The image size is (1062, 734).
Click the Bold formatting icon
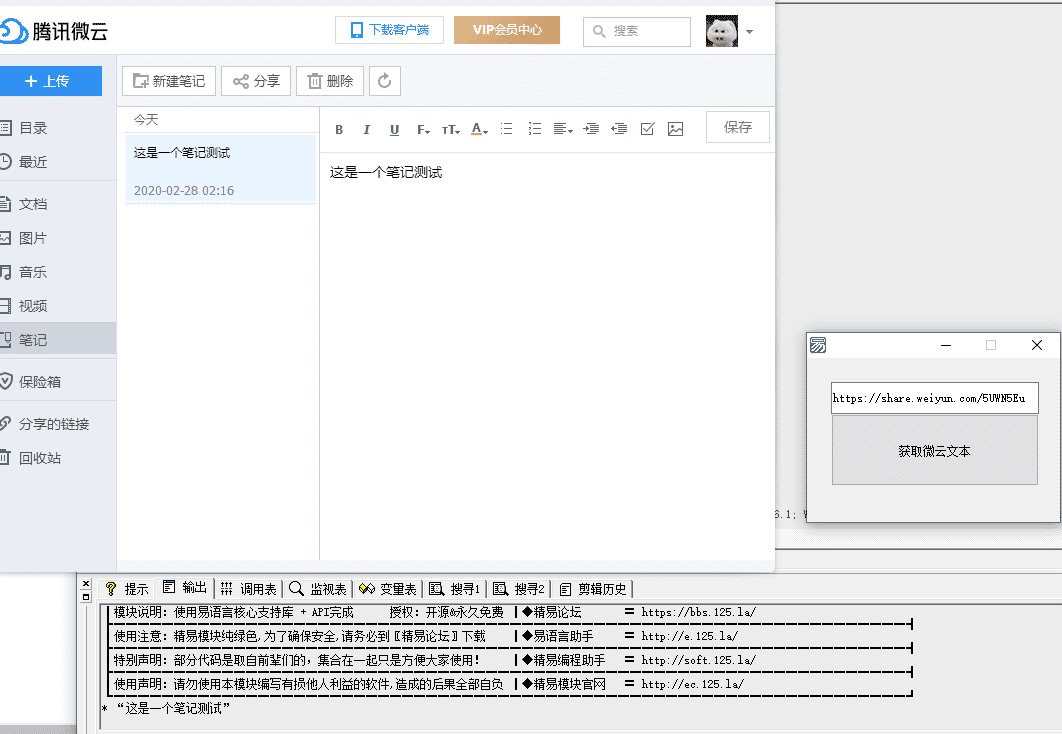339,129
